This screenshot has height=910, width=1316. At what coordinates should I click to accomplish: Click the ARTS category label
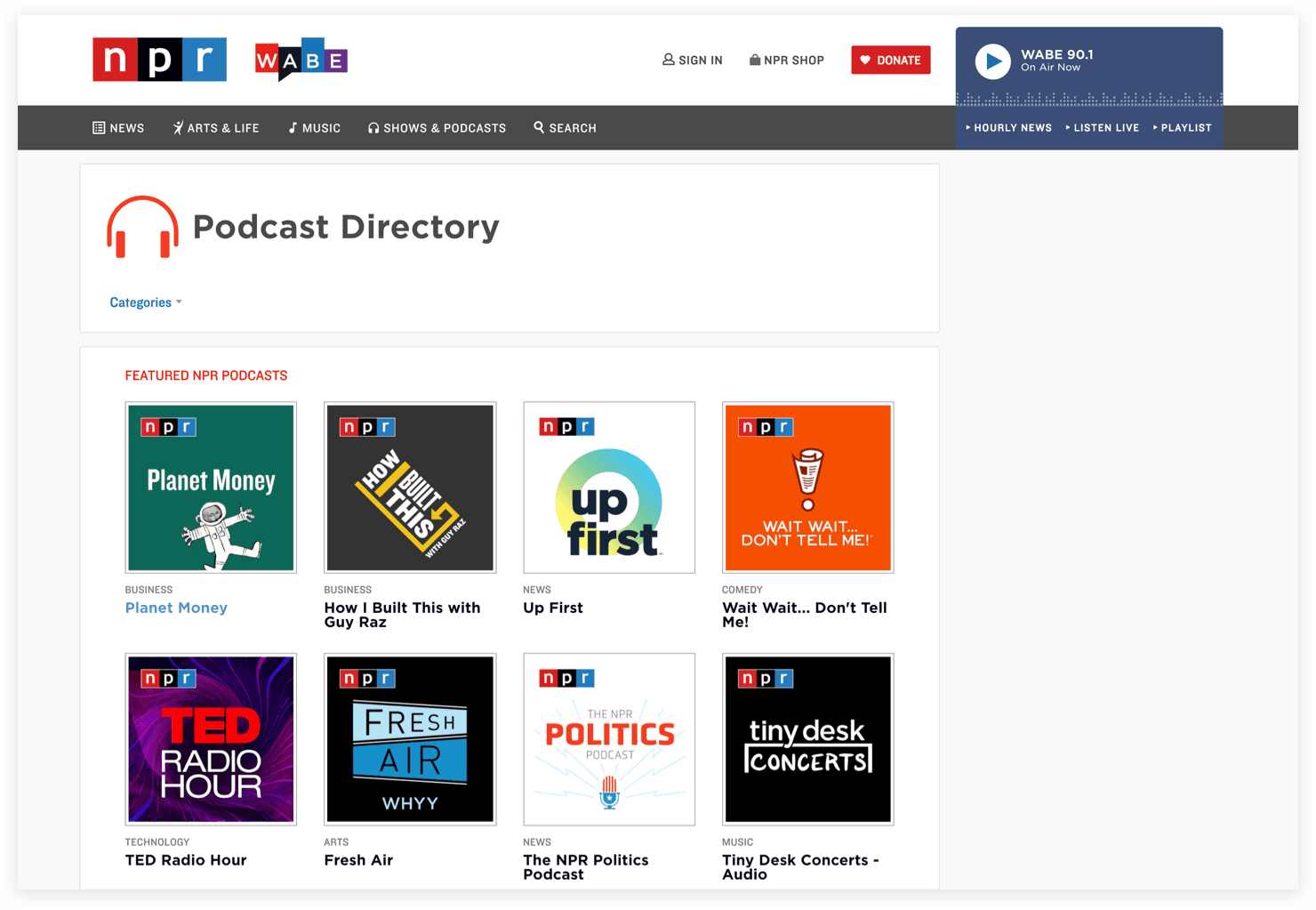coord(336,842)
